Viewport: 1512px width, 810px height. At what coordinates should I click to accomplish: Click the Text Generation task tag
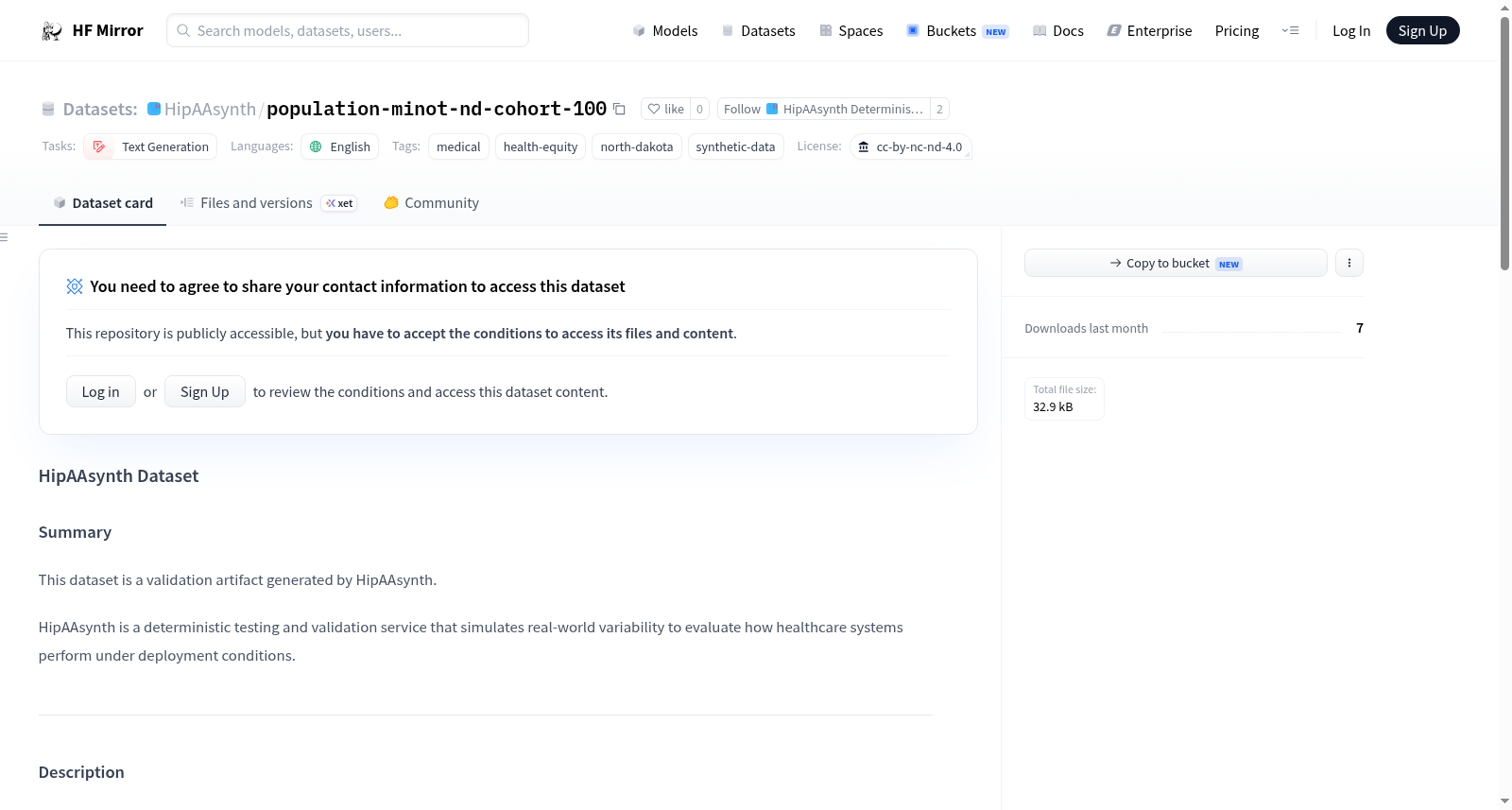(x=150, y=146)
